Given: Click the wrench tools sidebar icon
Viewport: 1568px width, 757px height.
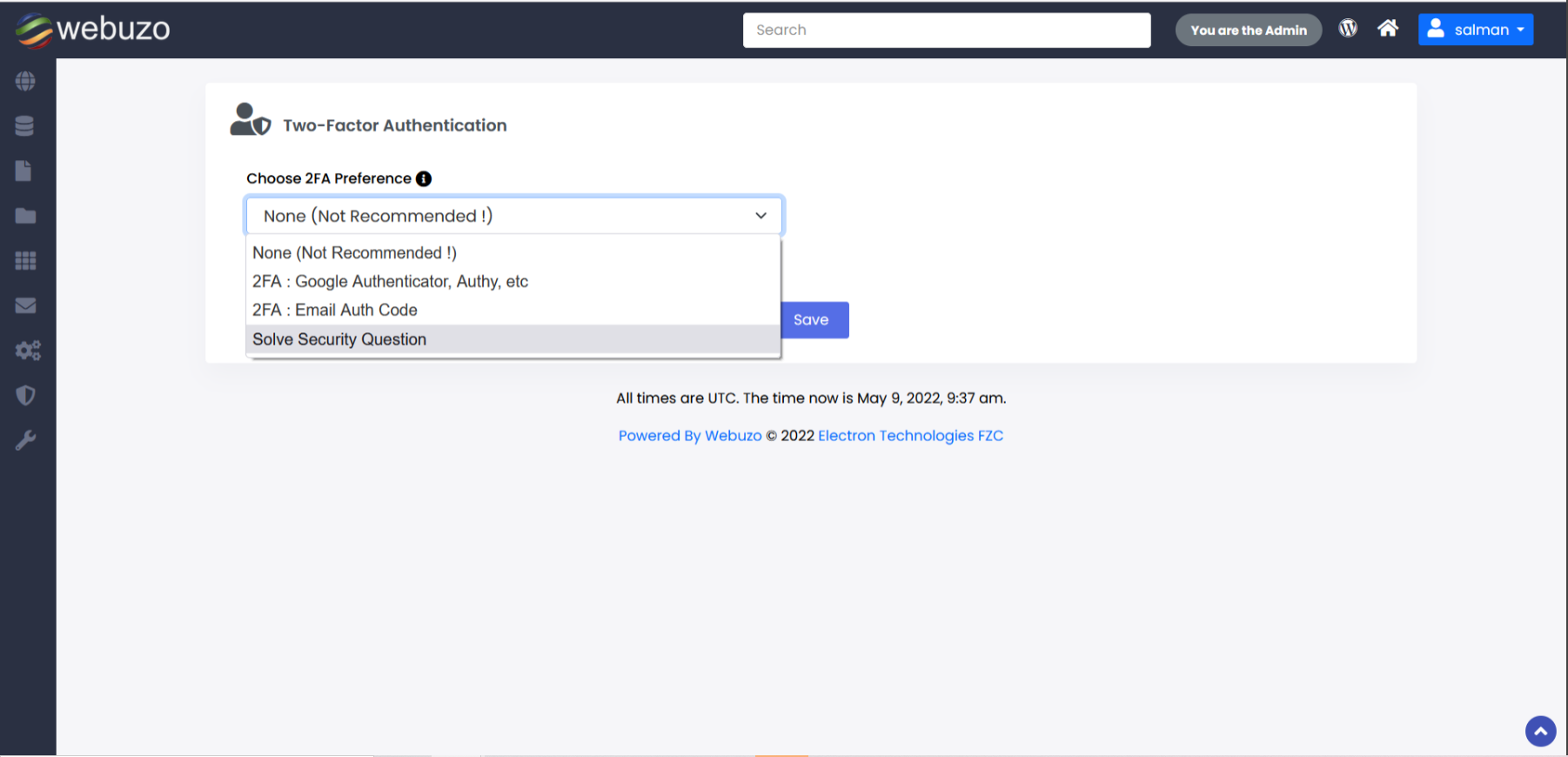Looking at the screenshot, I should (25, 440).
